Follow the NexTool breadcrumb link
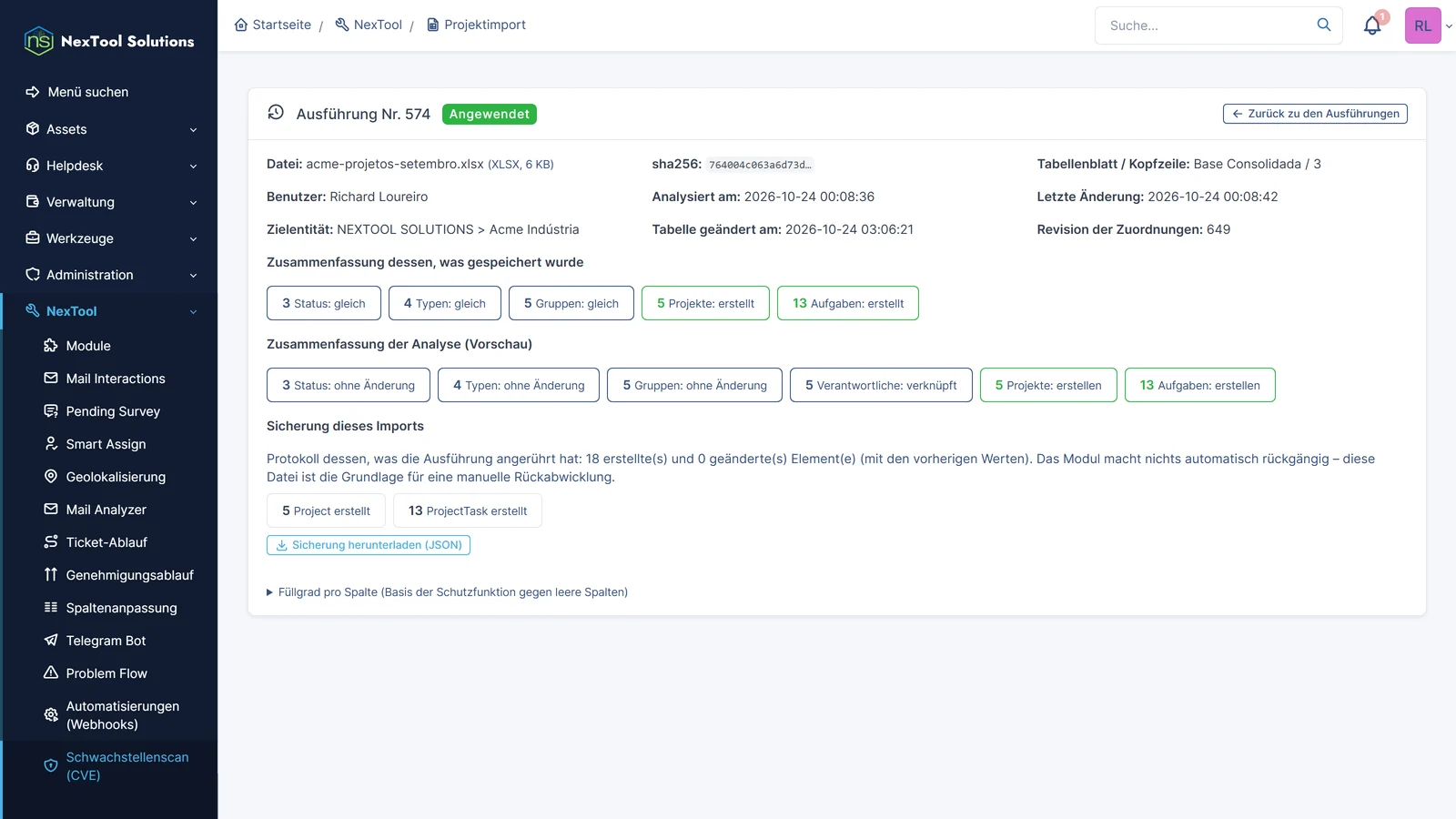1456x819 pixels. 369,25
